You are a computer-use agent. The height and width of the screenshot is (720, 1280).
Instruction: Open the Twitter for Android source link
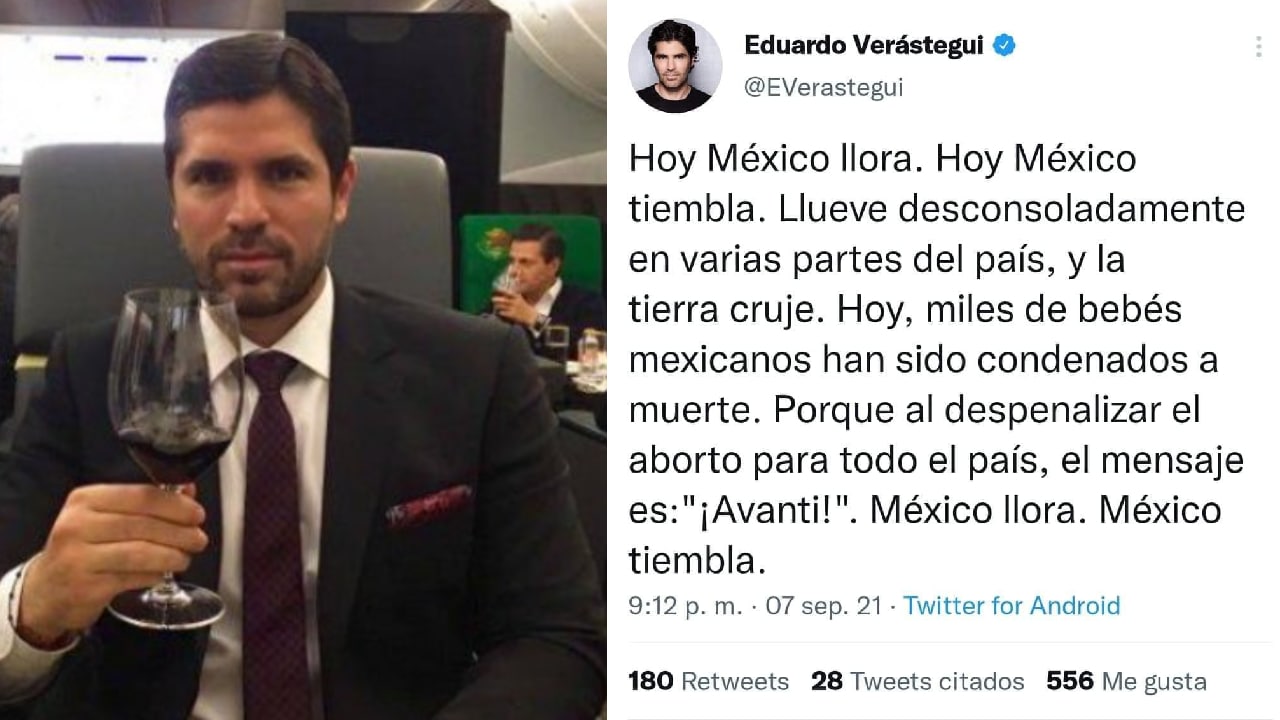tap(1012, 605)
